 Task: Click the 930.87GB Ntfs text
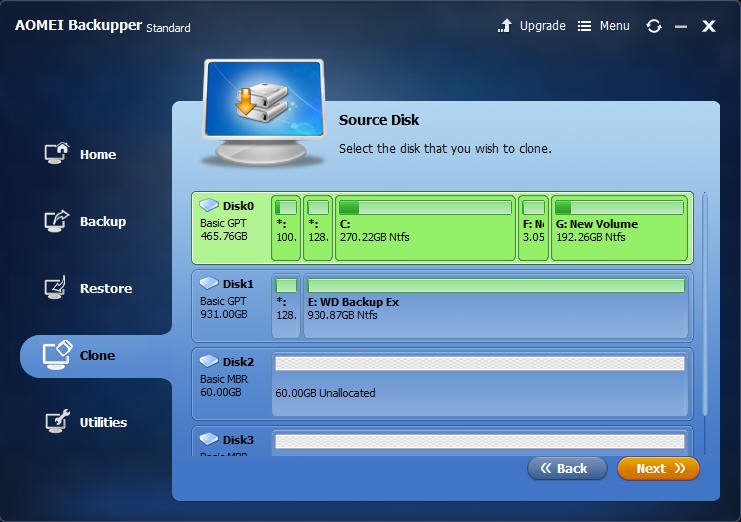(342, 315)
